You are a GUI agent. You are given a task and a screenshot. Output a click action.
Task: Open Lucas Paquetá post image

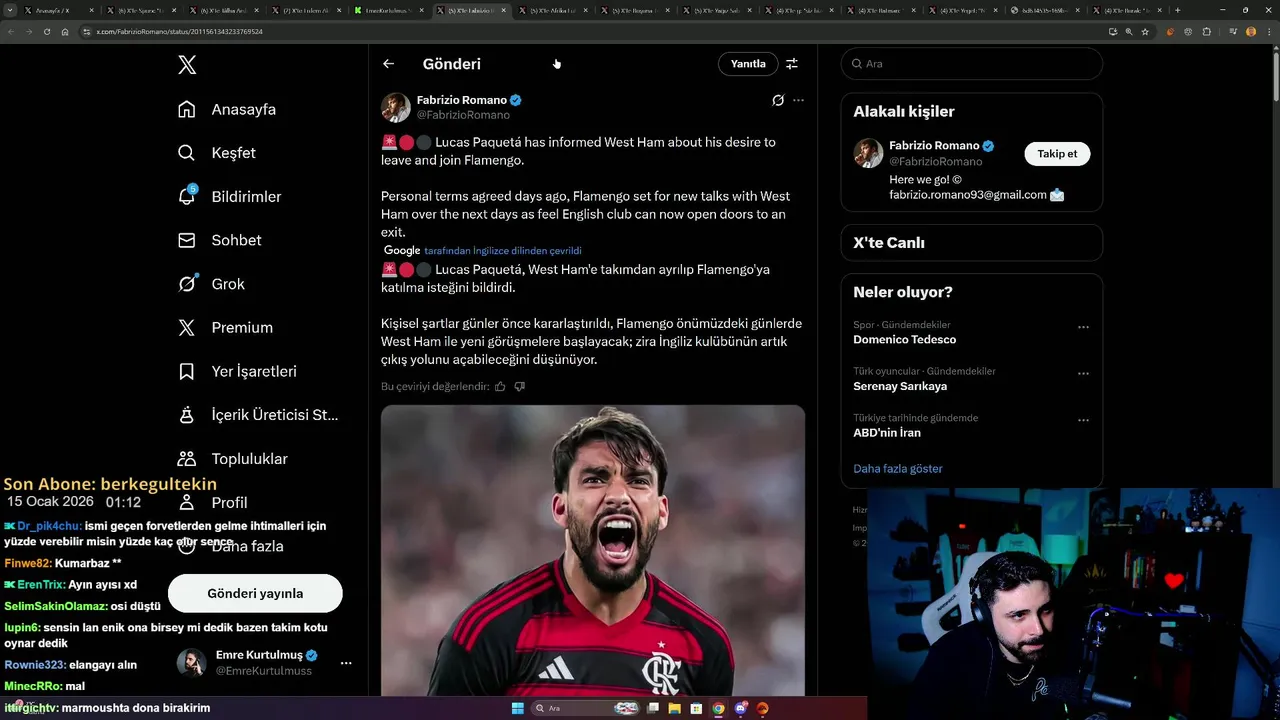pyautogui.click(x=593, y=550)
